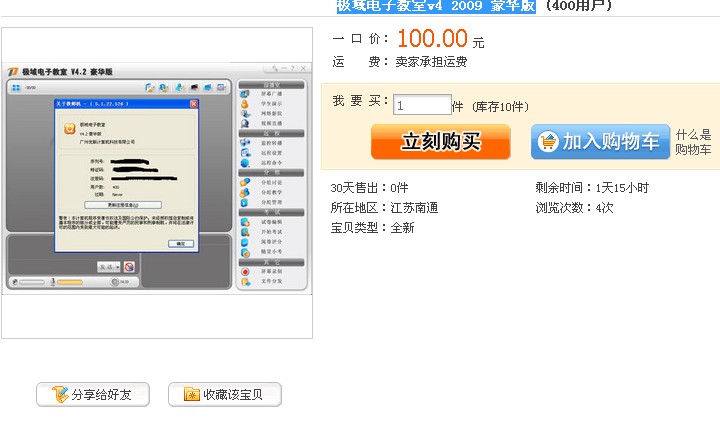Click the highlighted product title text
720x439 pixels.
(439, 6)
